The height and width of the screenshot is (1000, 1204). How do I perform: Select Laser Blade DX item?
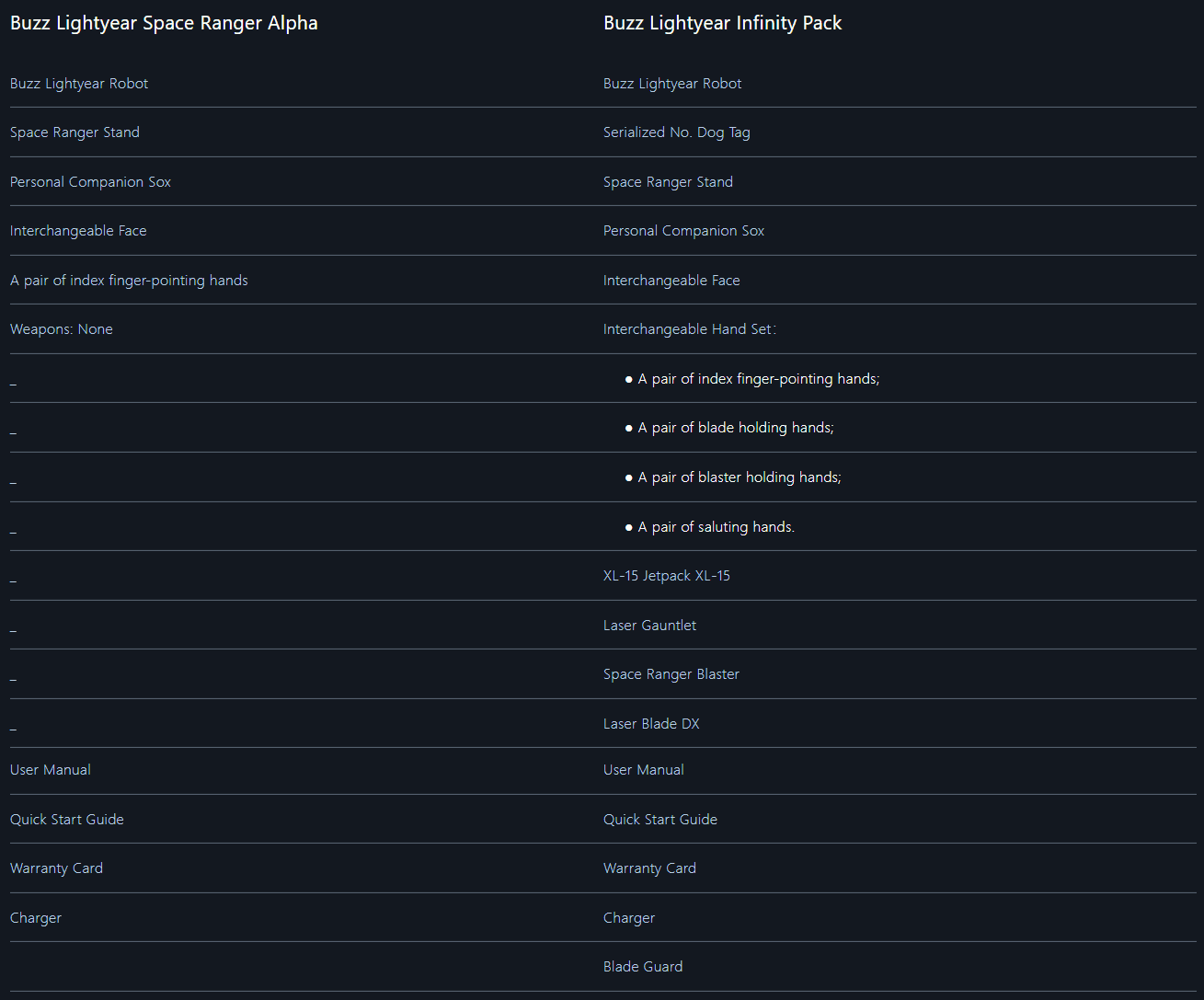651,724
